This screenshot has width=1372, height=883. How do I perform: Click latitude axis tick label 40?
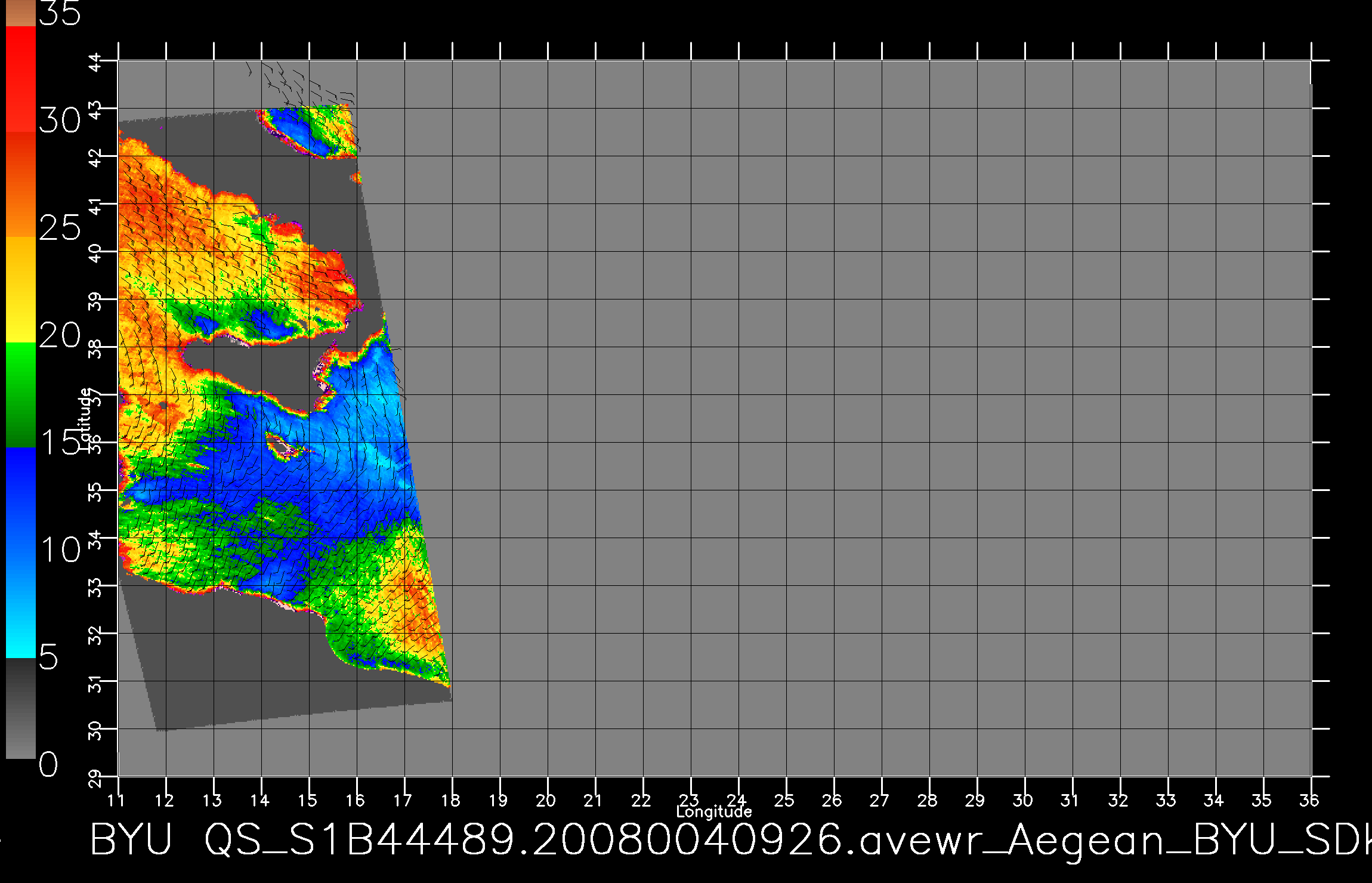tap(95, 254)
